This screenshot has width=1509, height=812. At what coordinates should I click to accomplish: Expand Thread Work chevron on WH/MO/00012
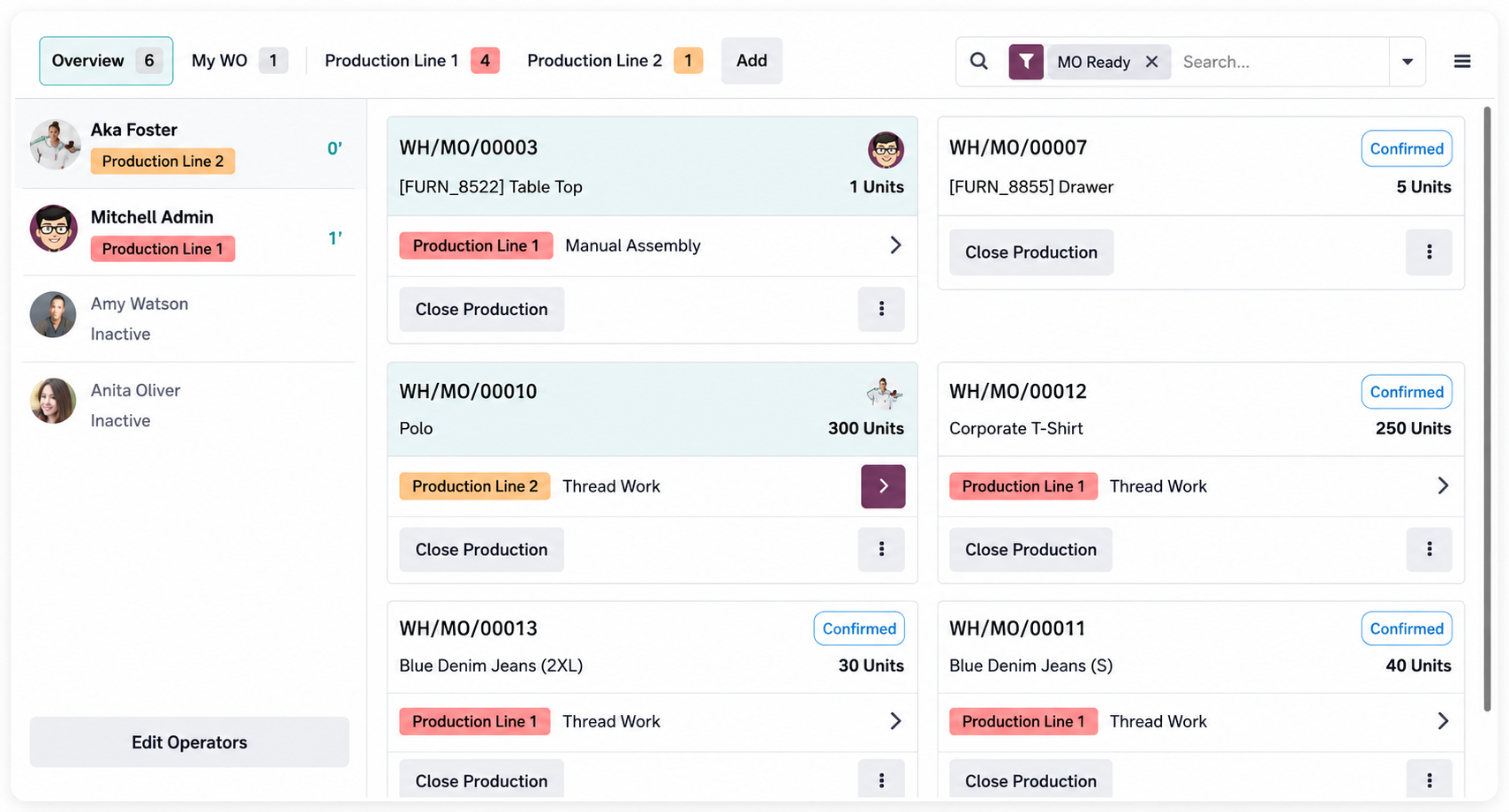[1443, 486]
